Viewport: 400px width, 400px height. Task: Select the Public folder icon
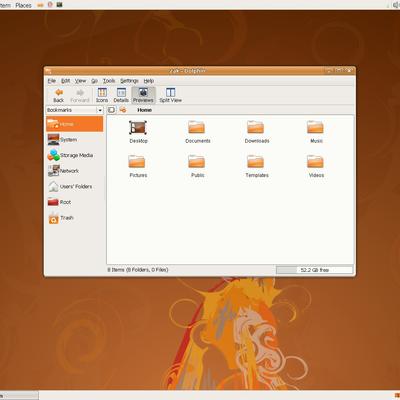196,162
